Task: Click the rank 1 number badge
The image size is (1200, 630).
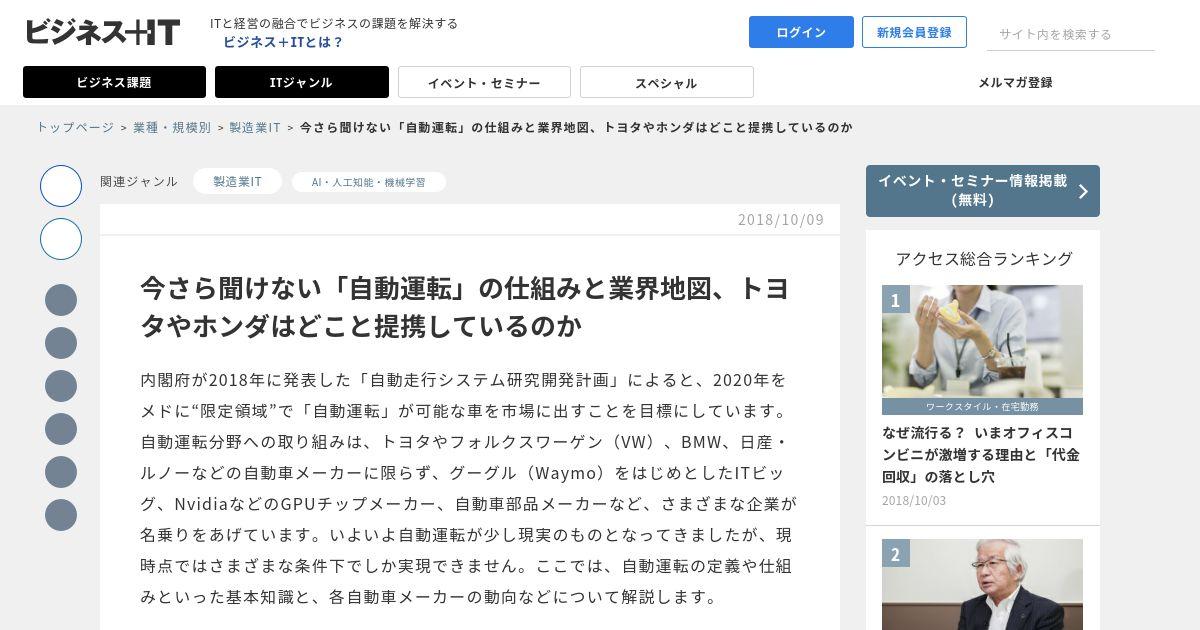Action: pos(895,300)
